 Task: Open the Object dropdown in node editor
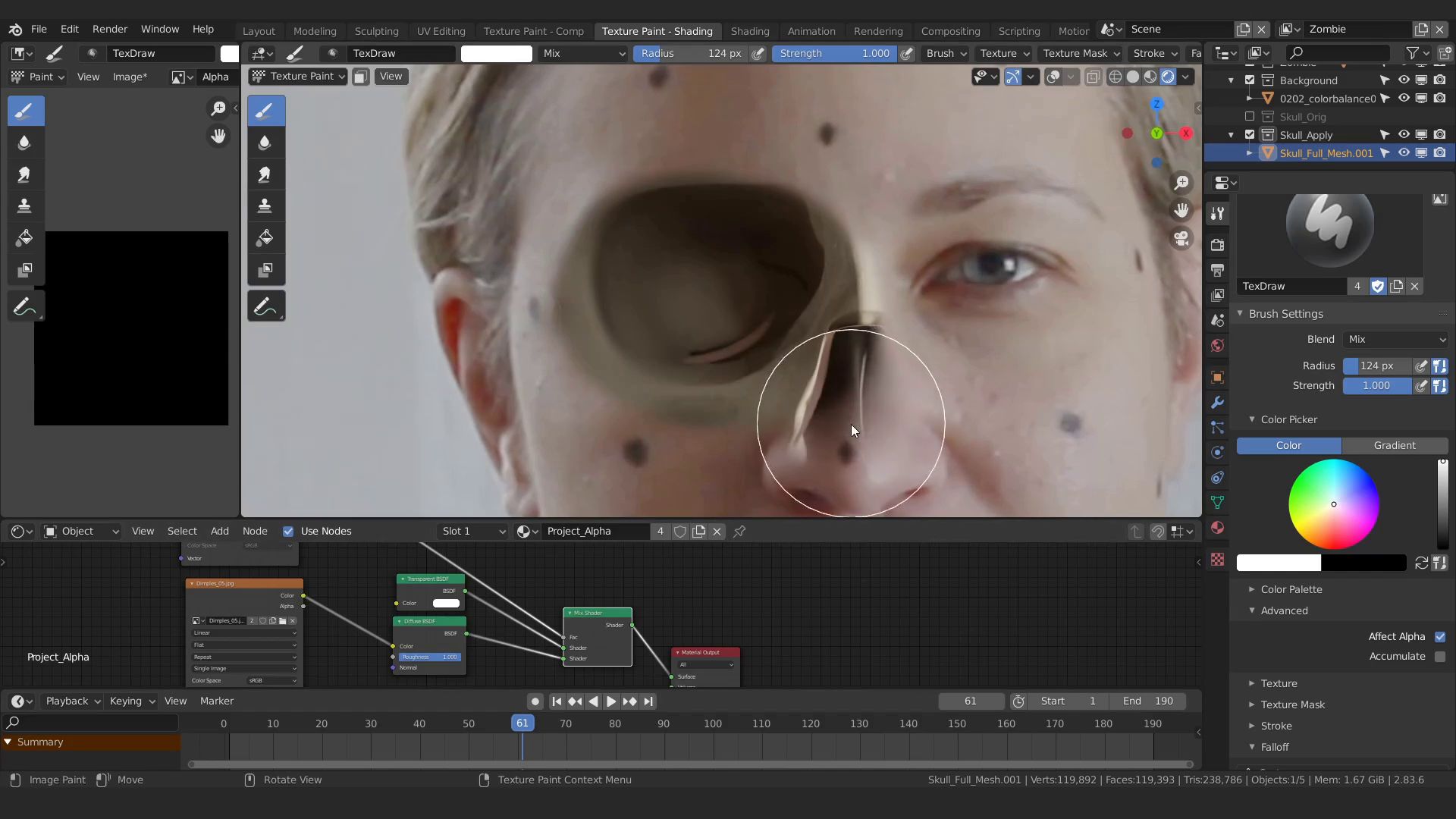pos(81,532)
